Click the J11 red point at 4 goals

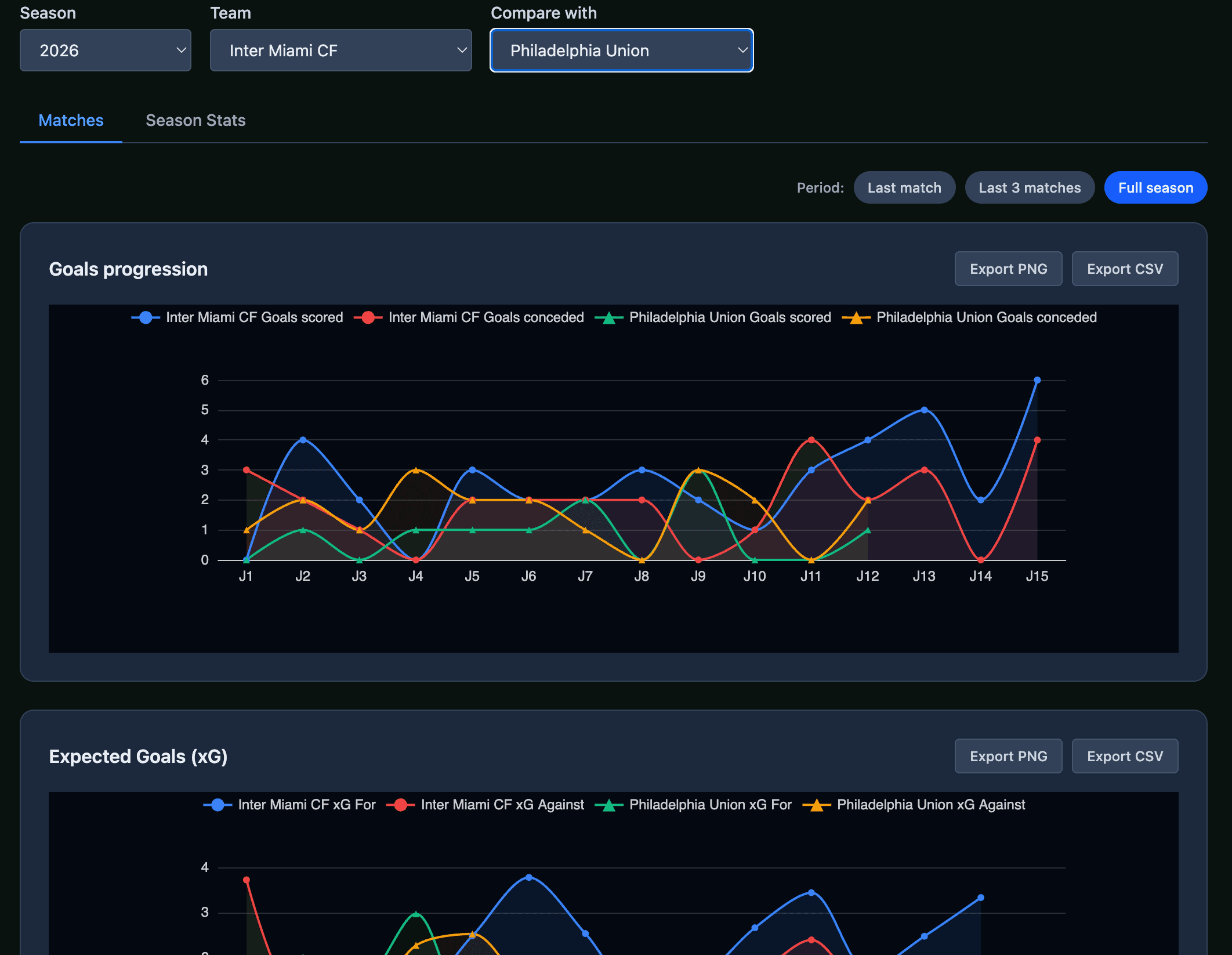pos(811,440)
